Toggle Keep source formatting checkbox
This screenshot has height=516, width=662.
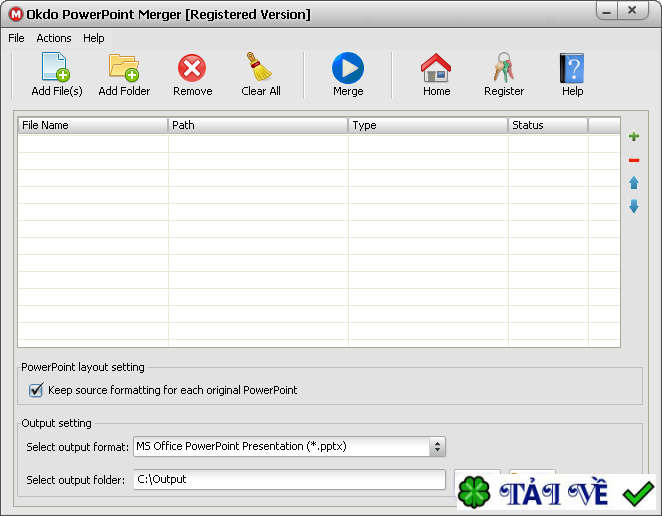tap(36, 390)
